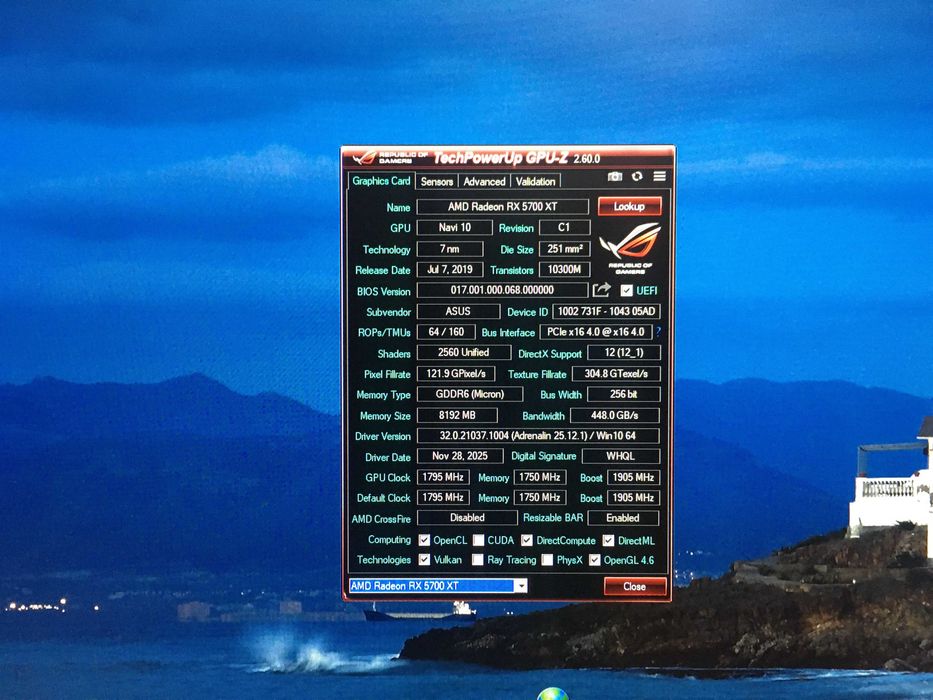The width and height of the screenshot is (933, 700).
Task: Open the GPU selection dropdown
Action: (521, 586)
